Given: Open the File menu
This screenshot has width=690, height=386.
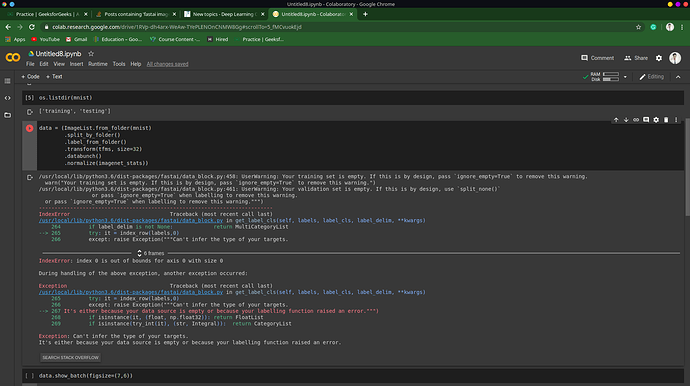Looking at the screenshot, I should 30,64.
